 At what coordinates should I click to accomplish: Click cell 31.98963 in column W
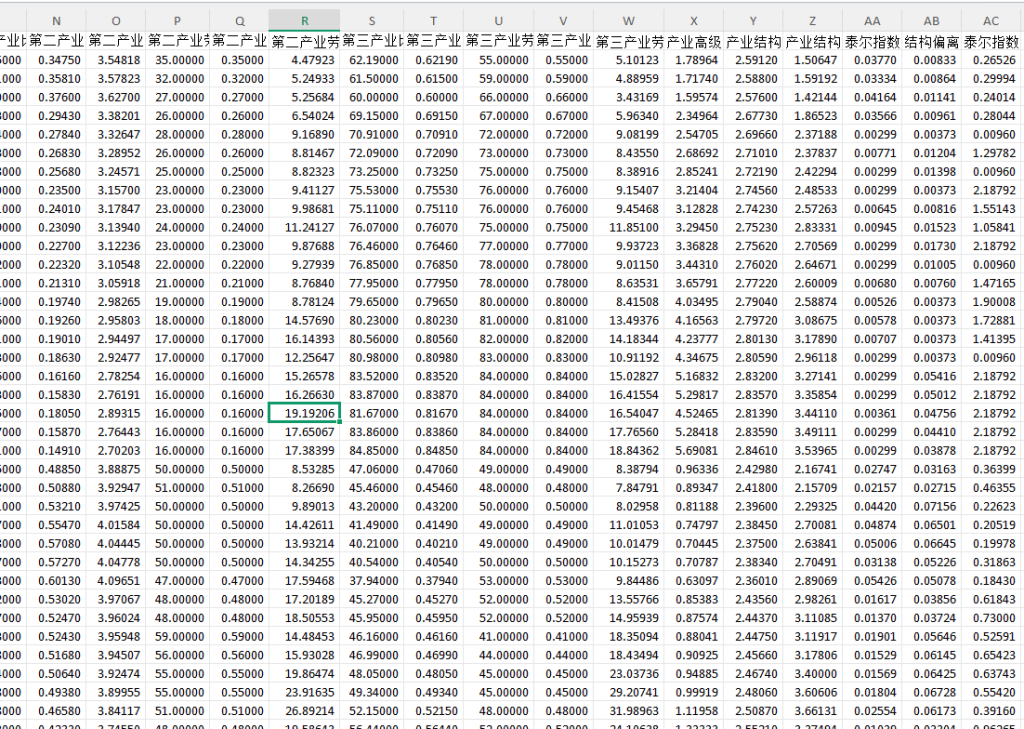(x=628, y=711)
